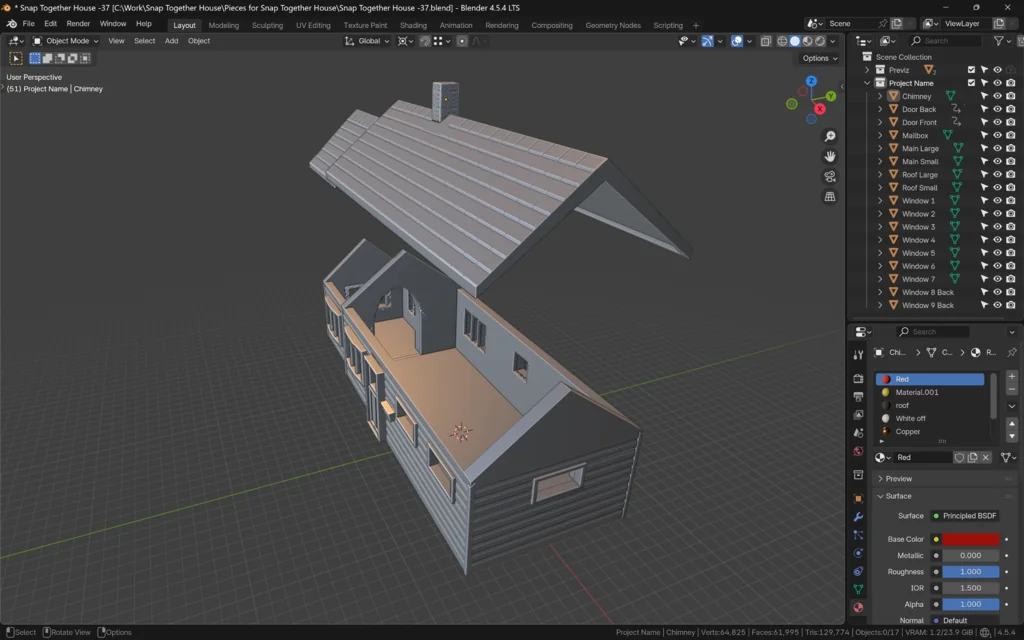1024x640 pixels.
Task: Hide the Chimney object in the outliner
Action: pyautogui.click(x=997, y=96)
